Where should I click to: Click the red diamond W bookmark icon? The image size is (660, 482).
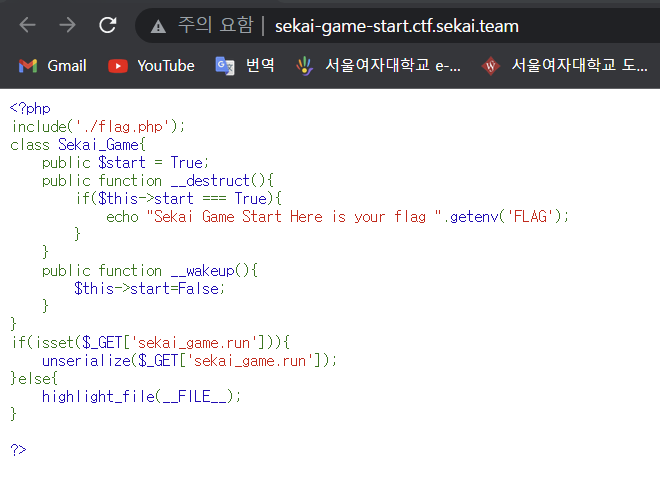[490, 66]
